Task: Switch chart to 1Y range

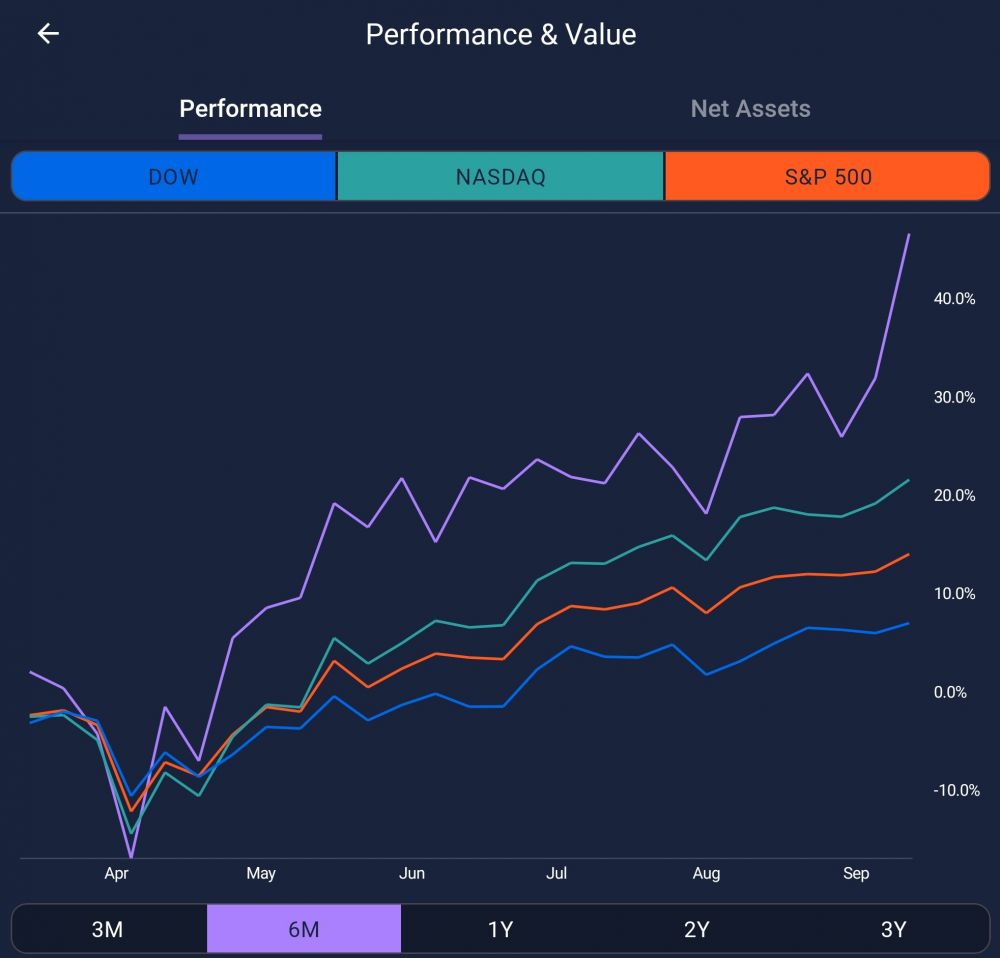Action: [x=500, y=929]
